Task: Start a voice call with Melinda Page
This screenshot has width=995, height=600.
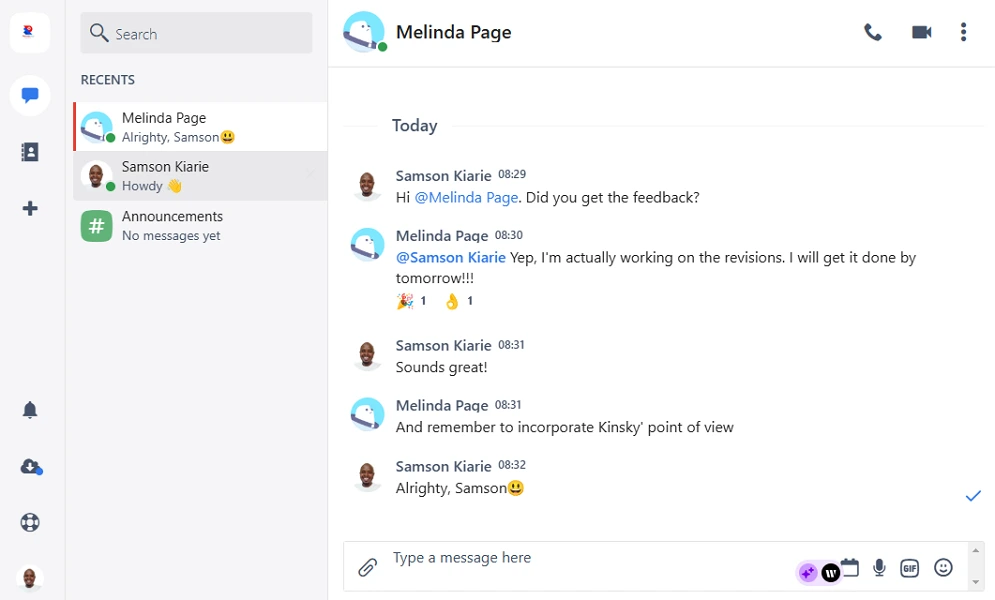Action: 873,33
